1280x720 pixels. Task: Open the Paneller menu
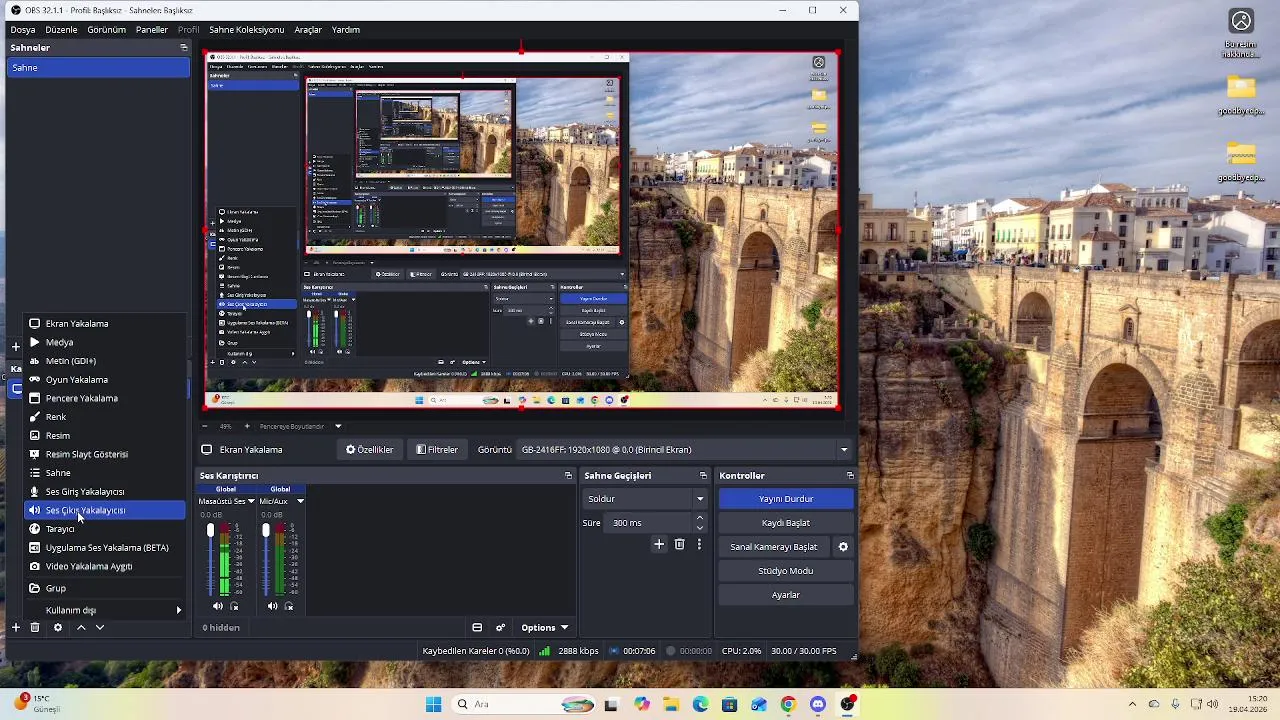click(152, 30)
